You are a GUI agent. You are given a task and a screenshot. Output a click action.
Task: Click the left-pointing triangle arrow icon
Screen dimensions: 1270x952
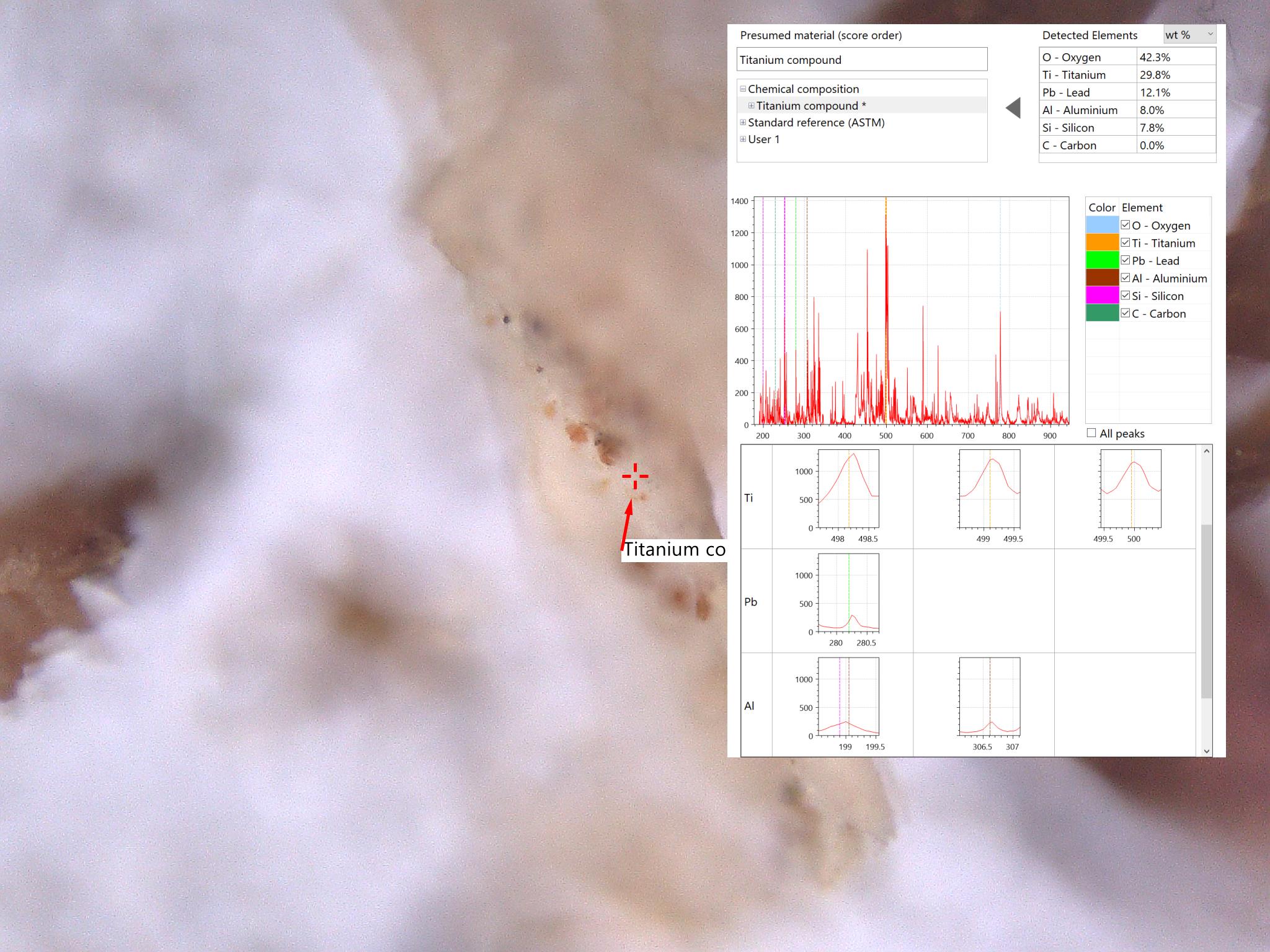point(1013,108)
